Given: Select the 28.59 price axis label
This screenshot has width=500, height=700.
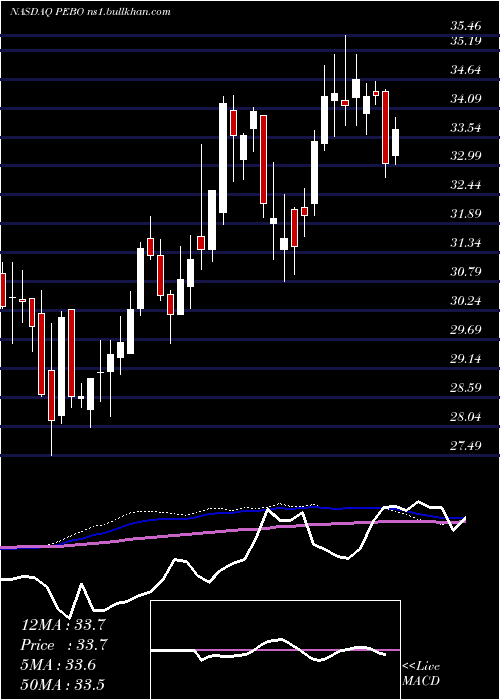Looking at the screenshot, I should [x=466, y=387].
